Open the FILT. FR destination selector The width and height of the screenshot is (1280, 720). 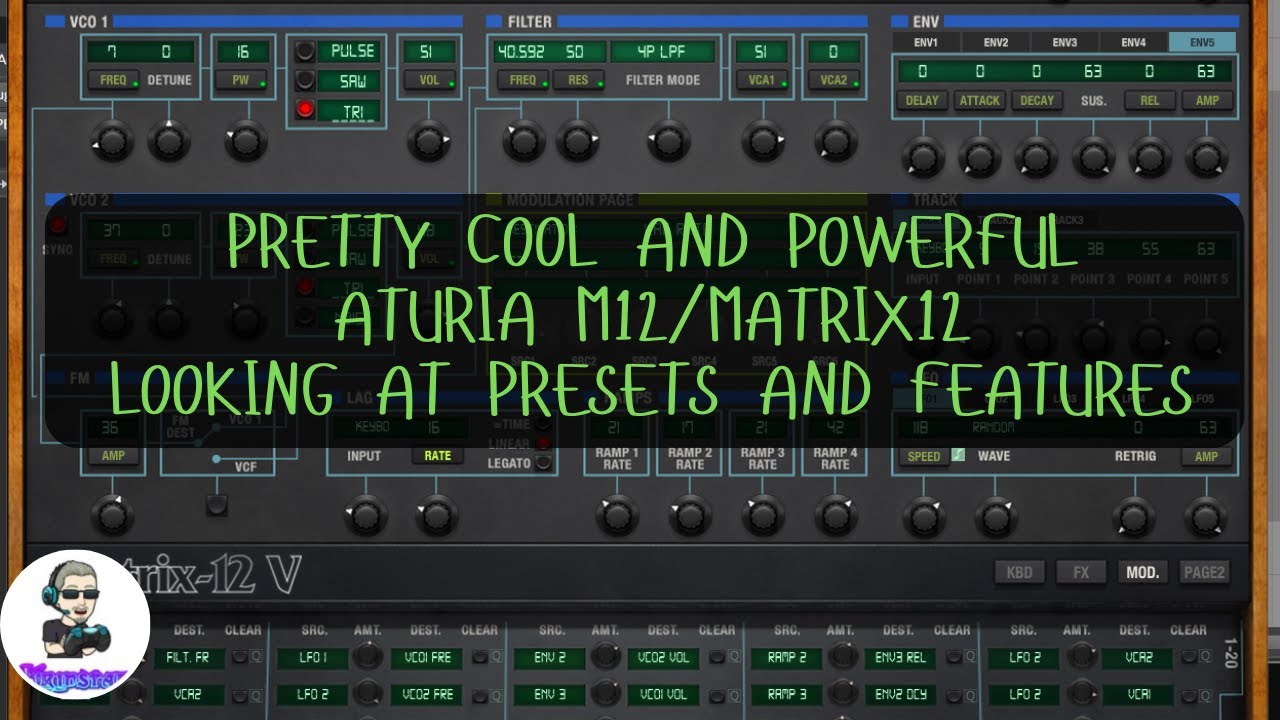tap(189, 658)
